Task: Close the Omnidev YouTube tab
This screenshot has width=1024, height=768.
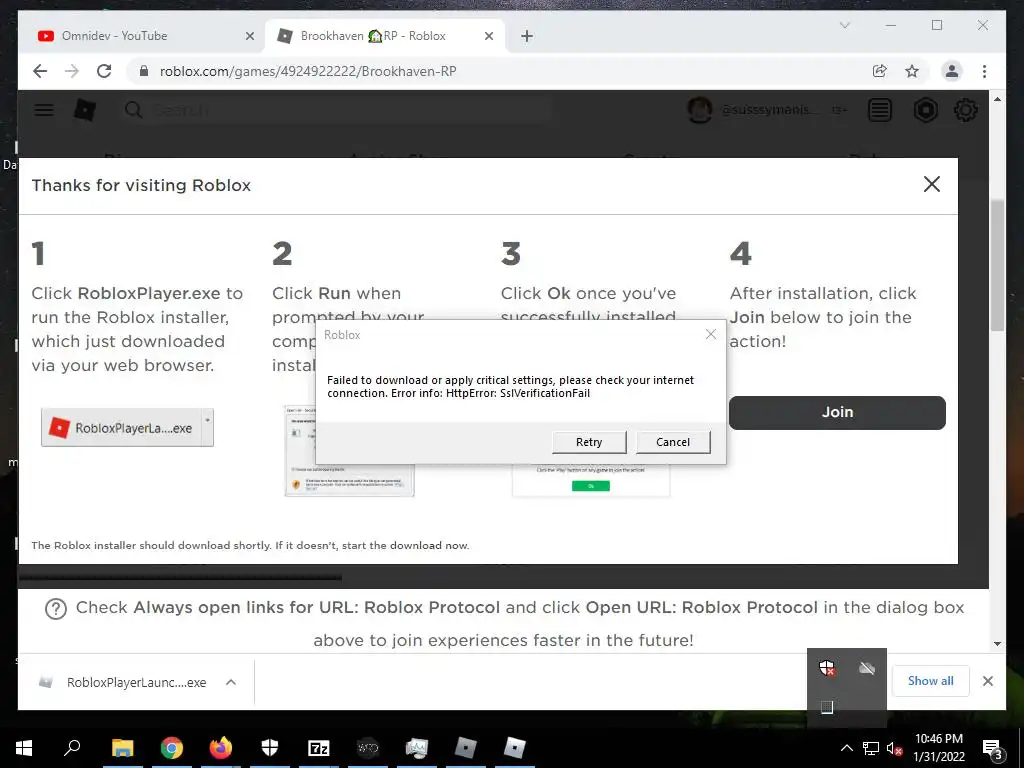Action: tap(249, 36)
